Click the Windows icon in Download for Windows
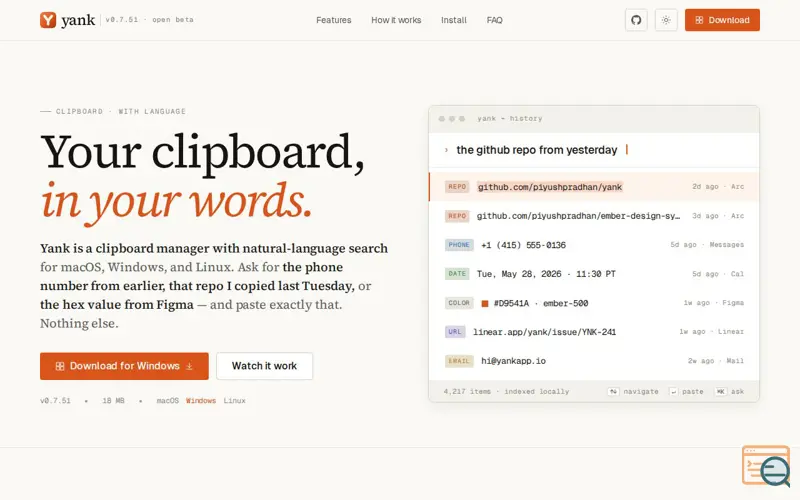Screen dimensions: 800x500 [60, 366]
